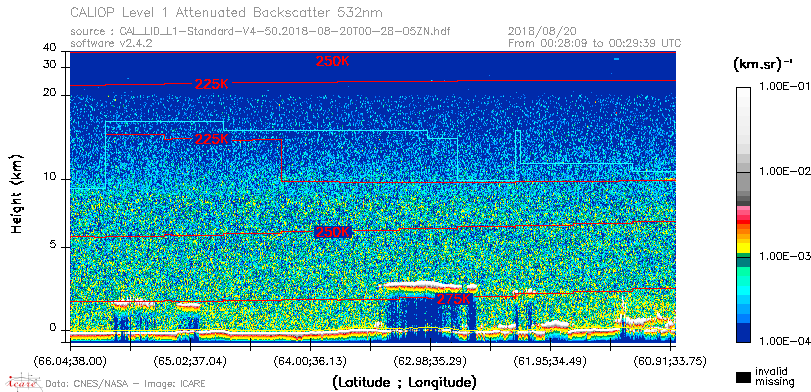Click the (64.00;36.13) coordinate label
811x392 pixels.
[310, 360]
